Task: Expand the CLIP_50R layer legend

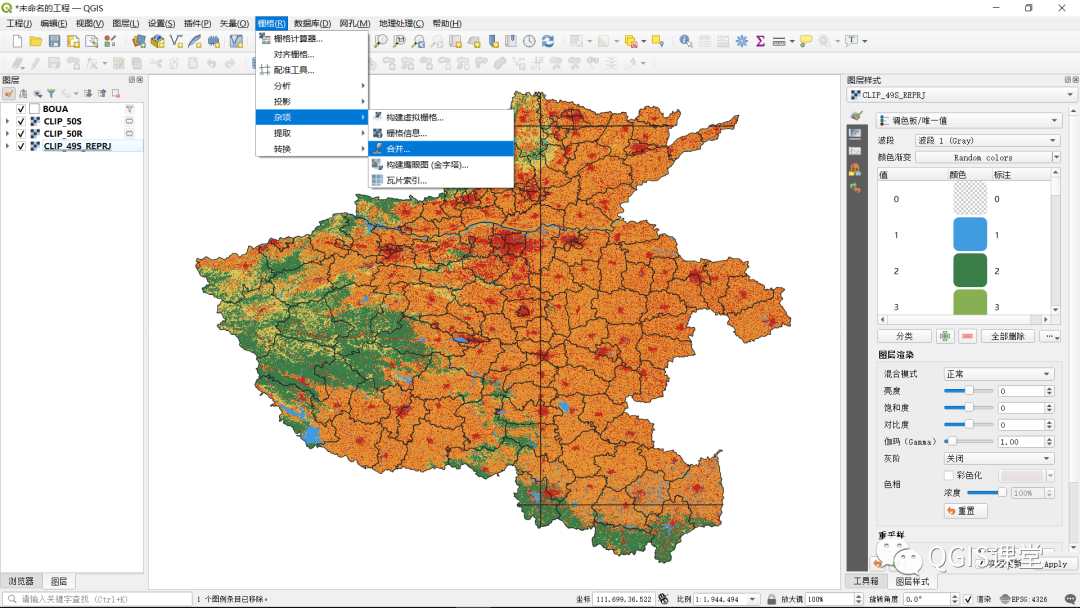Action: pos(8,134)
